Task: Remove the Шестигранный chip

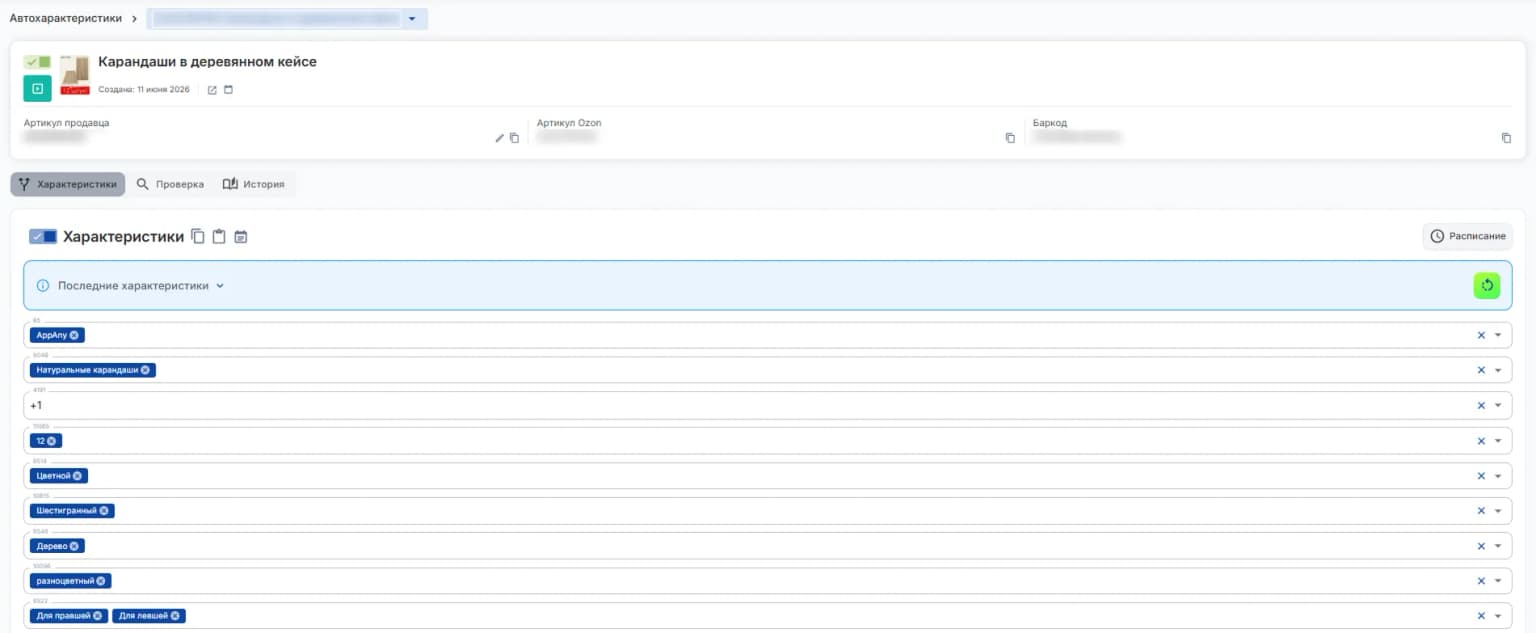Action: (104, 511)
